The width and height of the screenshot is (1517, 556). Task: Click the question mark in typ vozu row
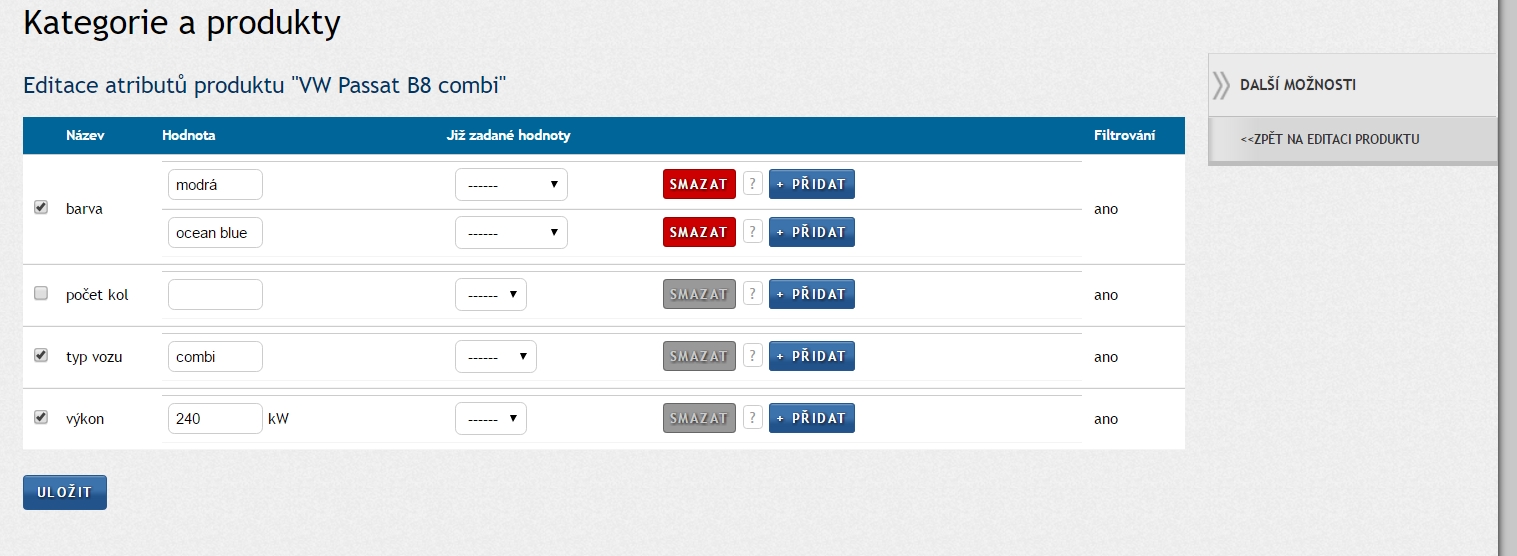pos(753,356)
